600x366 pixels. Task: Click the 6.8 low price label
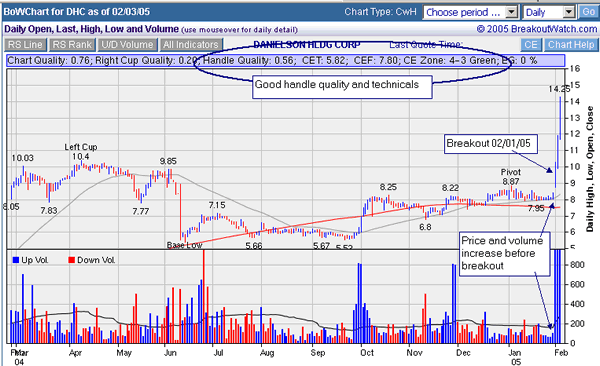pyautogui.click(x=425, y=227)
